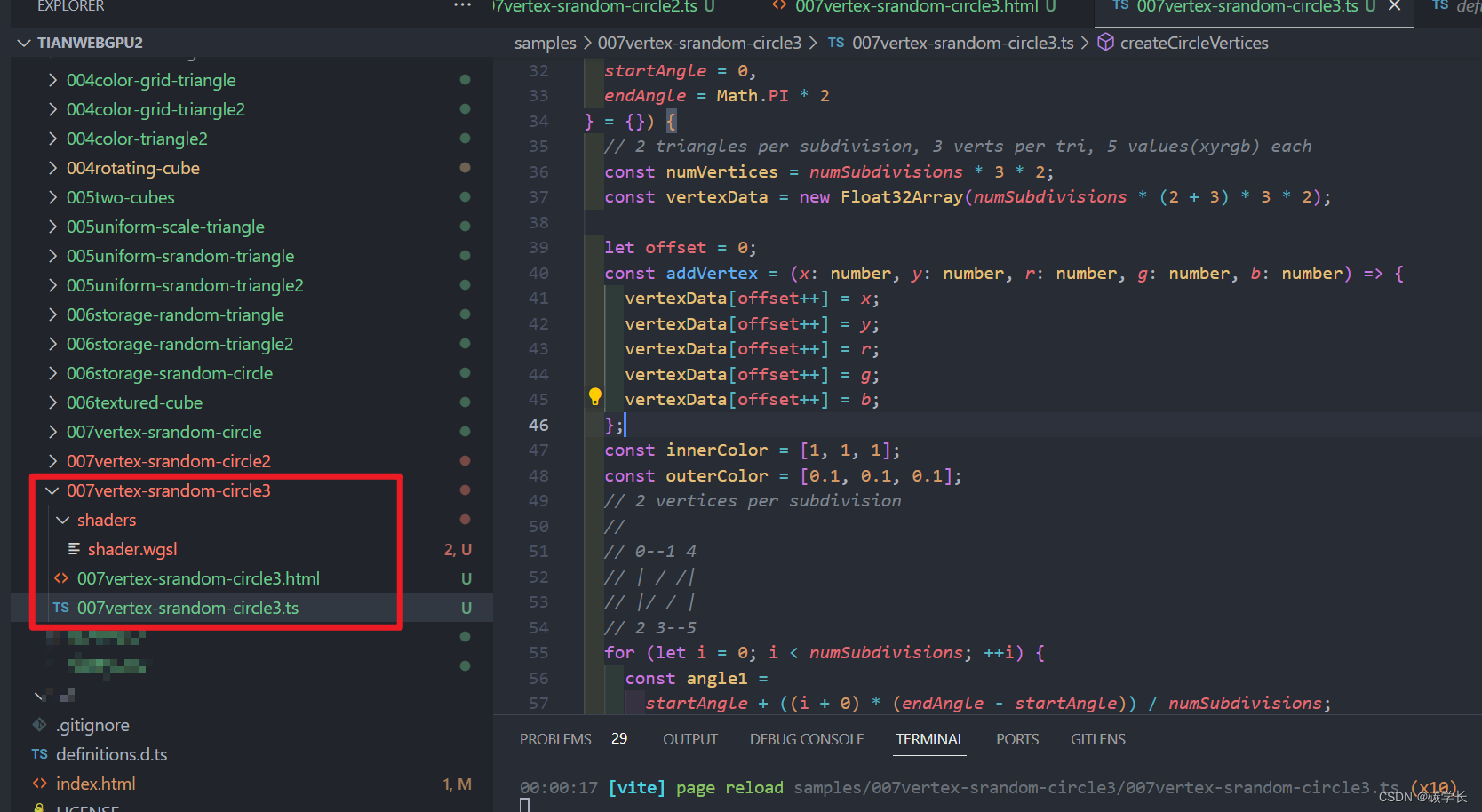
Task: Click the createCircleVertices symbol icon in breadcrumbs
Action: point(1106,43)
